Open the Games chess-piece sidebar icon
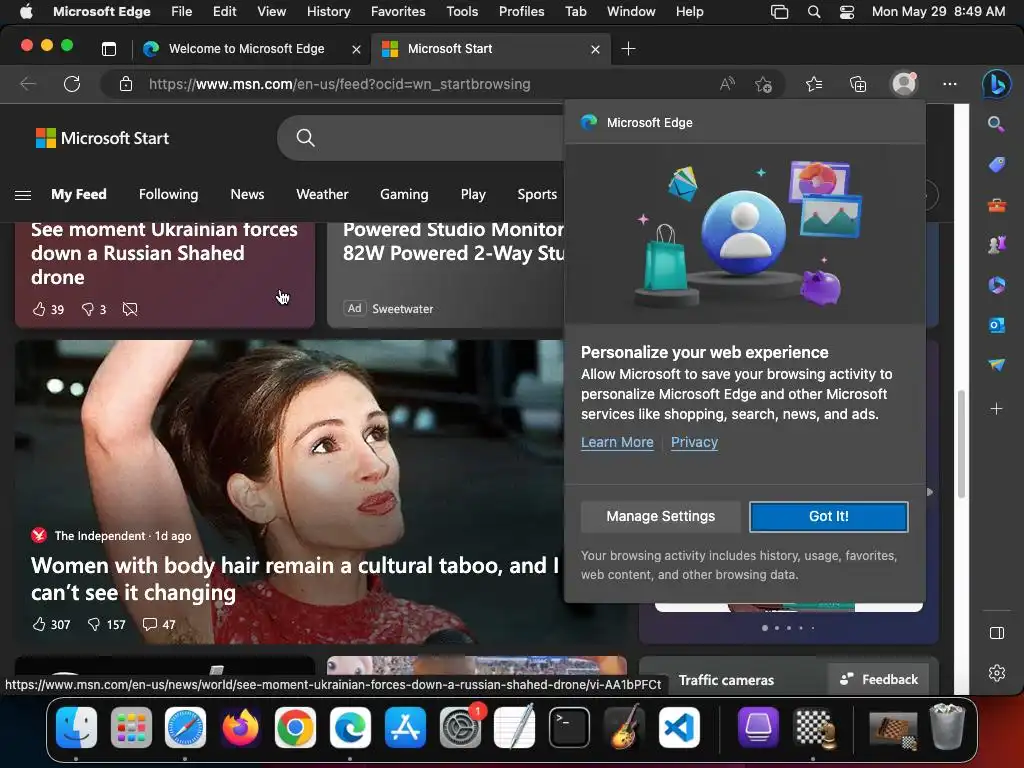The image size is (1024, 768). 997,245
